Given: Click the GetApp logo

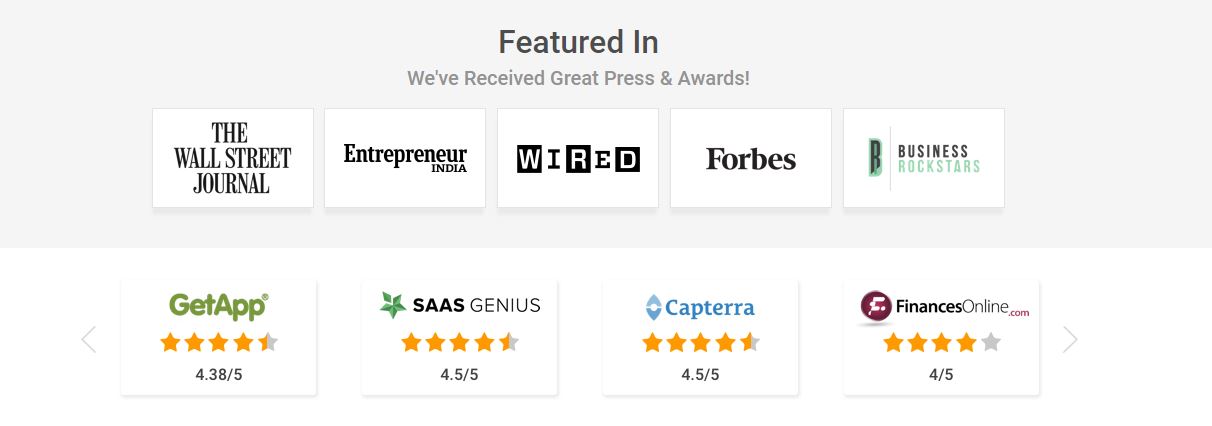Looking at the screenshot, I should click(219, 305).
